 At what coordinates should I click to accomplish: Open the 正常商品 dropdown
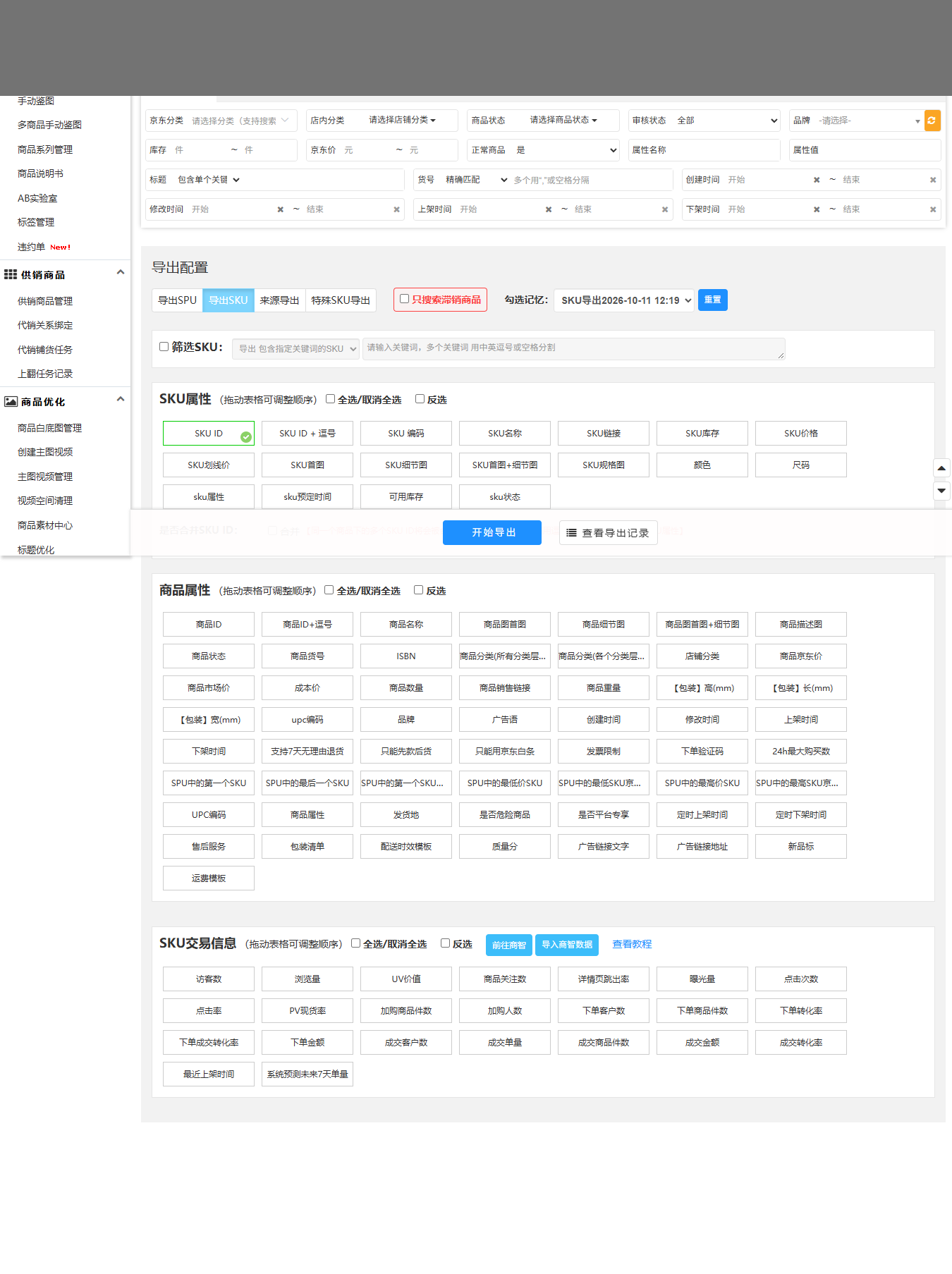coord(566,150)
